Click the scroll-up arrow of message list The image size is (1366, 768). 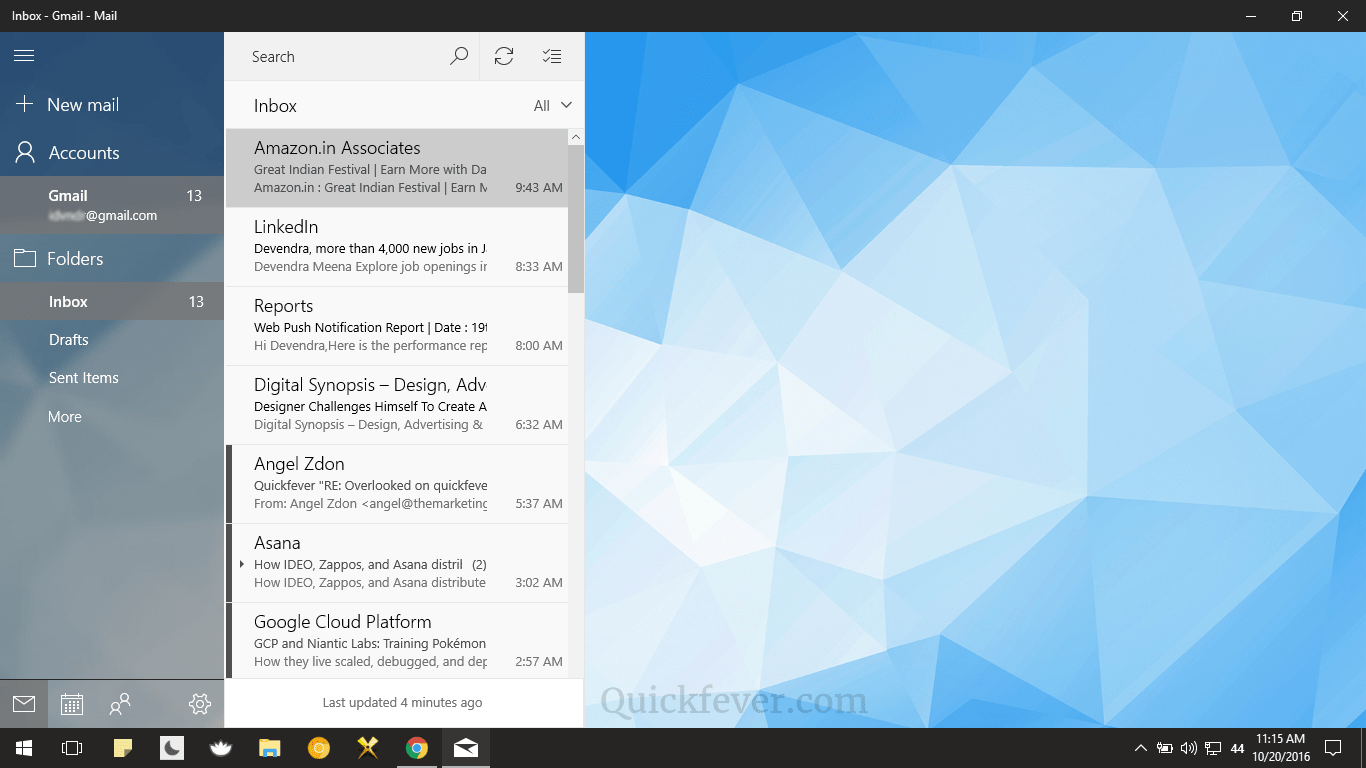[x=576, y=137]
